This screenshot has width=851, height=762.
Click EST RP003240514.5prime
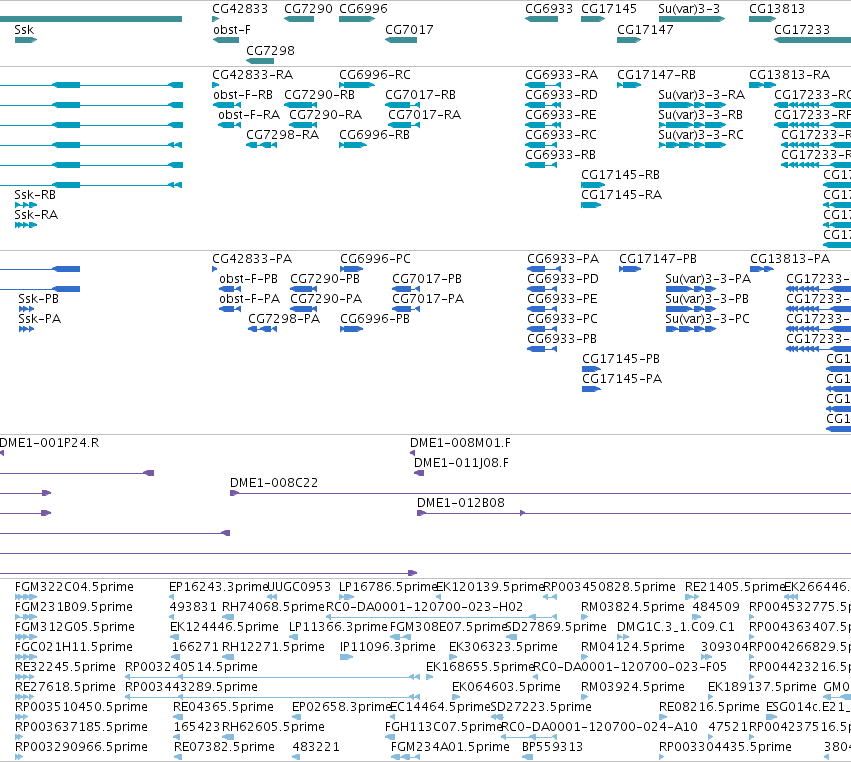click(272, 677)
